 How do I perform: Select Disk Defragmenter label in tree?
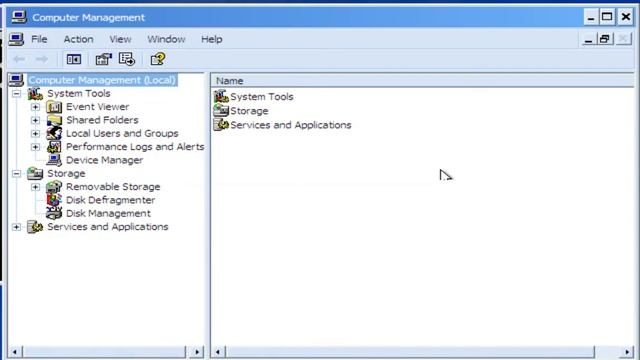pyautogui.click(x=110, y=200)
